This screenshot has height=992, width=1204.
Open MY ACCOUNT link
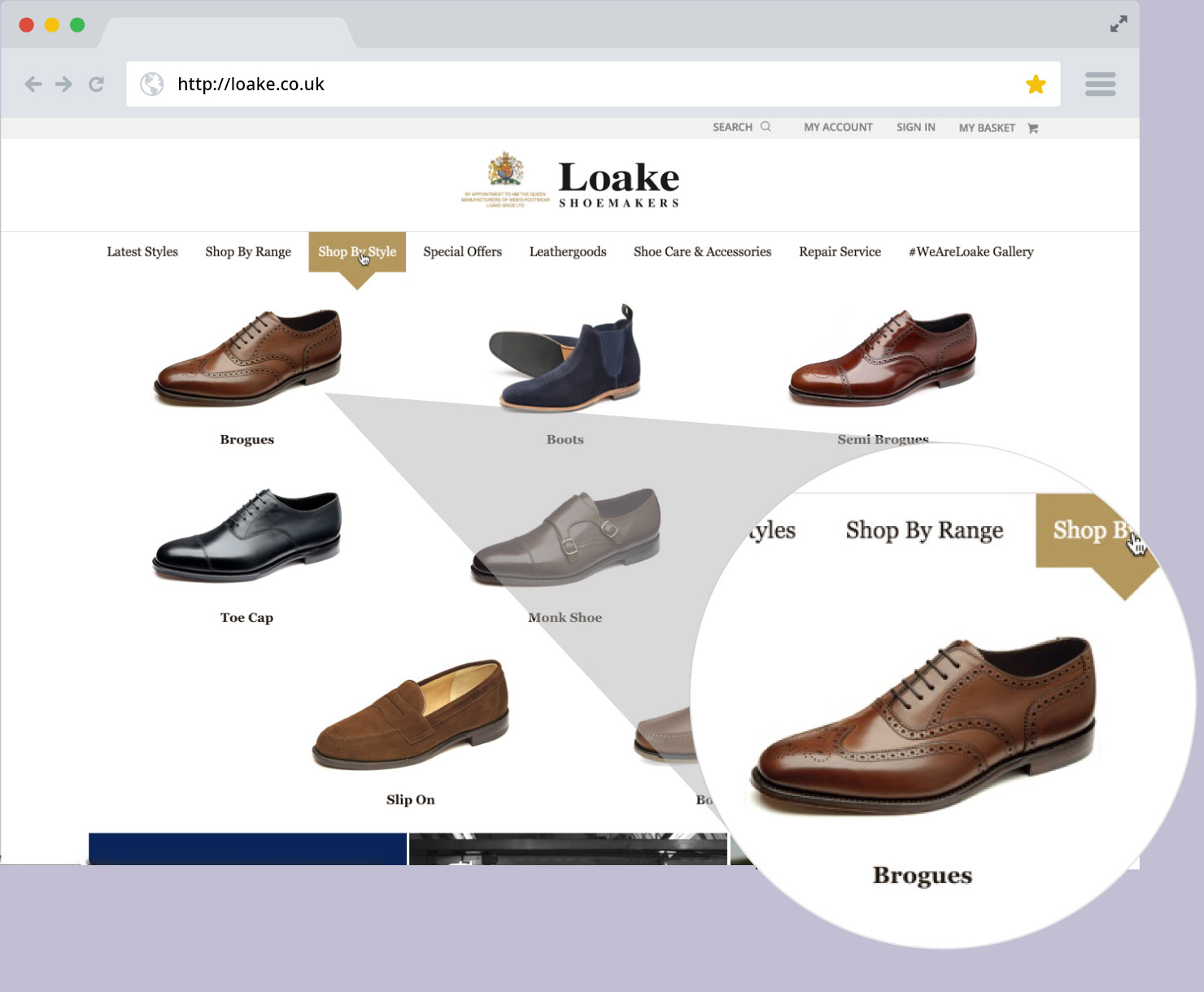(838, 127)
